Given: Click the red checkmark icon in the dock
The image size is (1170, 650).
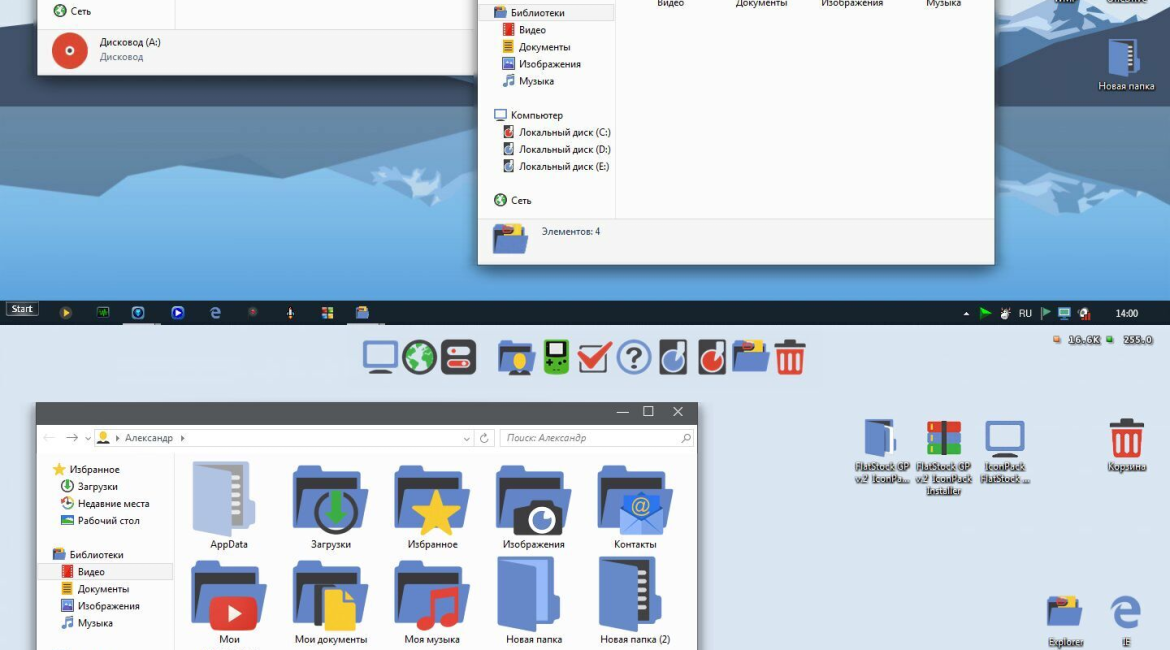Looking at the screenshot, I should pos(594,357).
